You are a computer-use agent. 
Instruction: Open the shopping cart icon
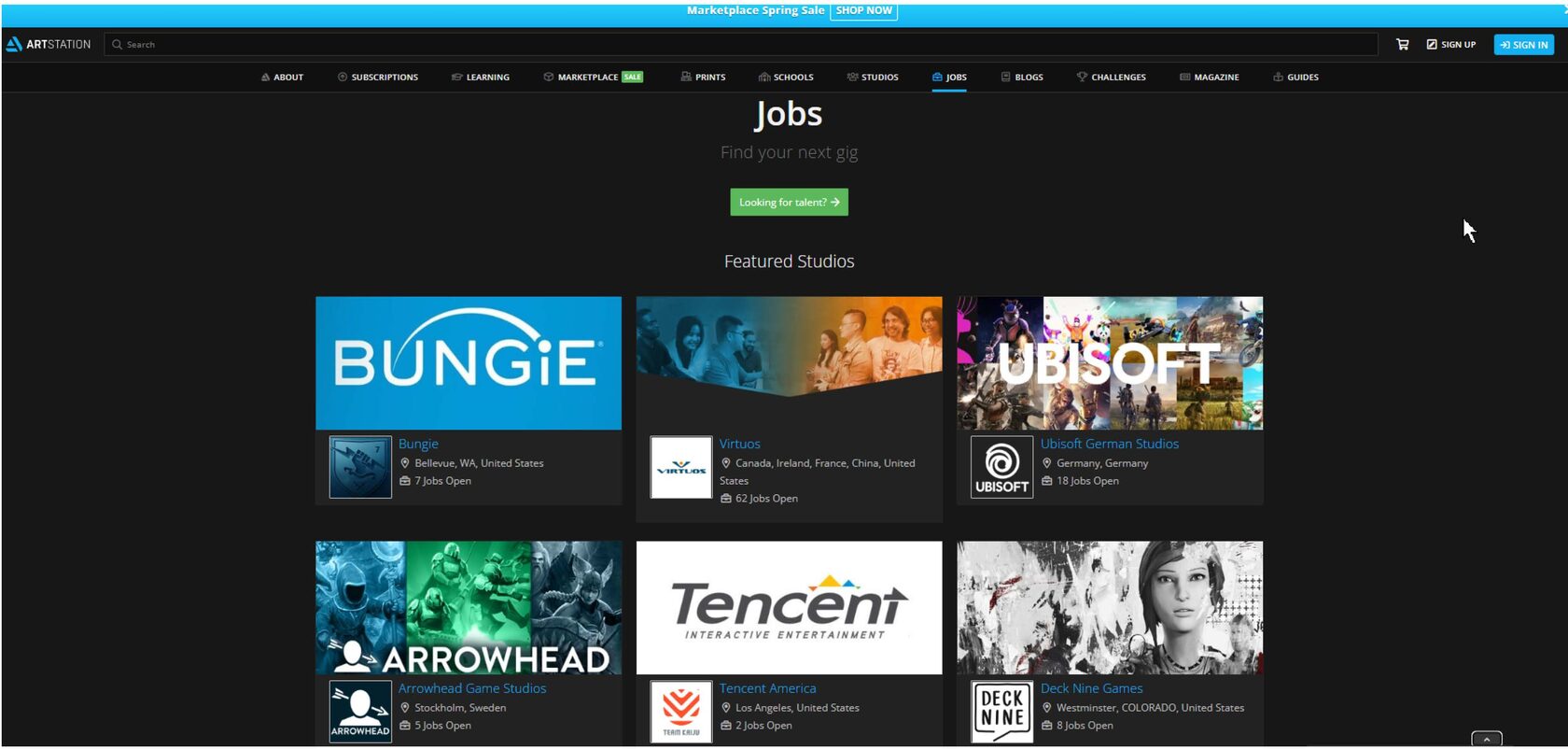point(1402,44)
